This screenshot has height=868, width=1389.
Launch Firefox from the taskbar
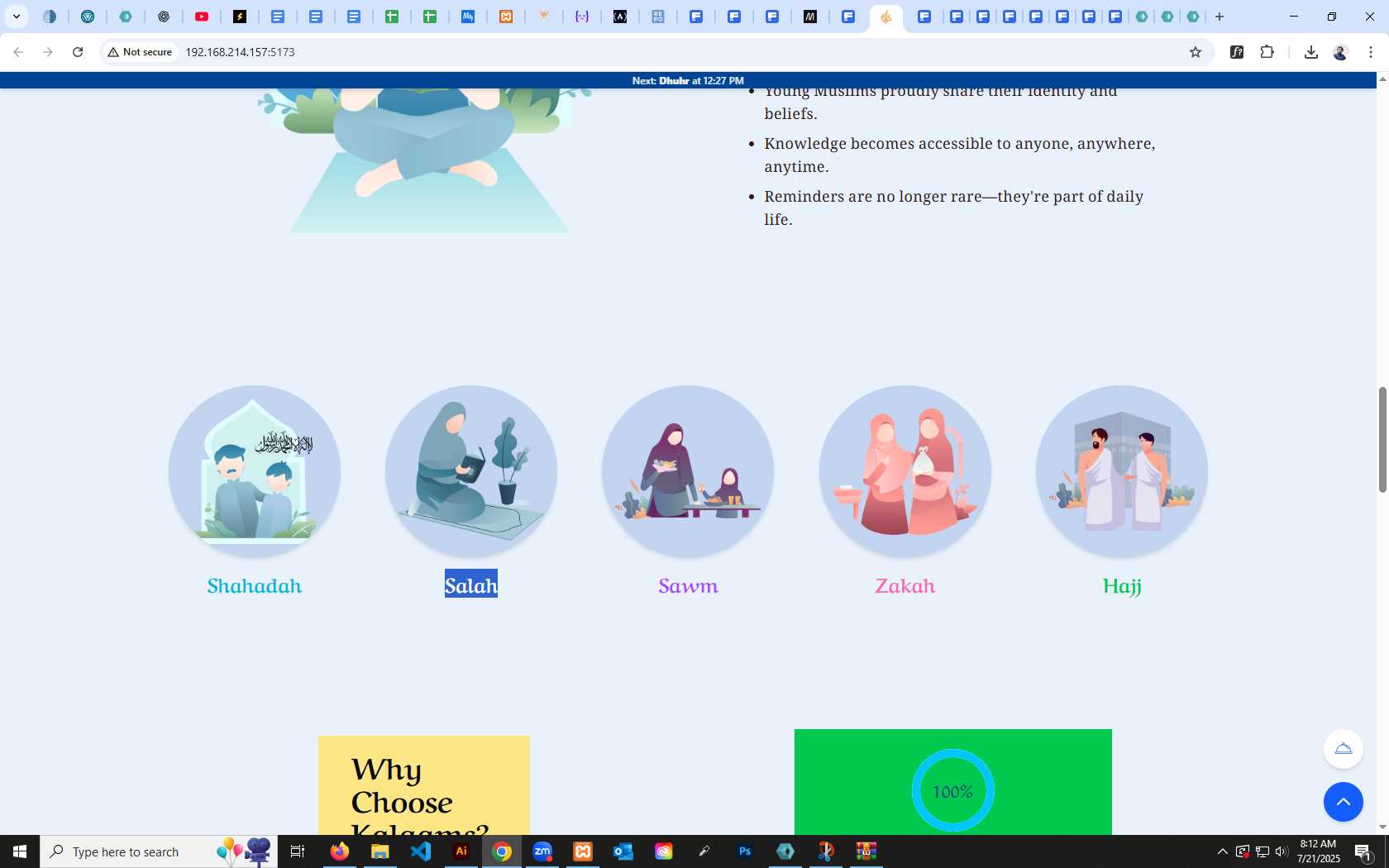pyautogui.click(x=339, y=851)
